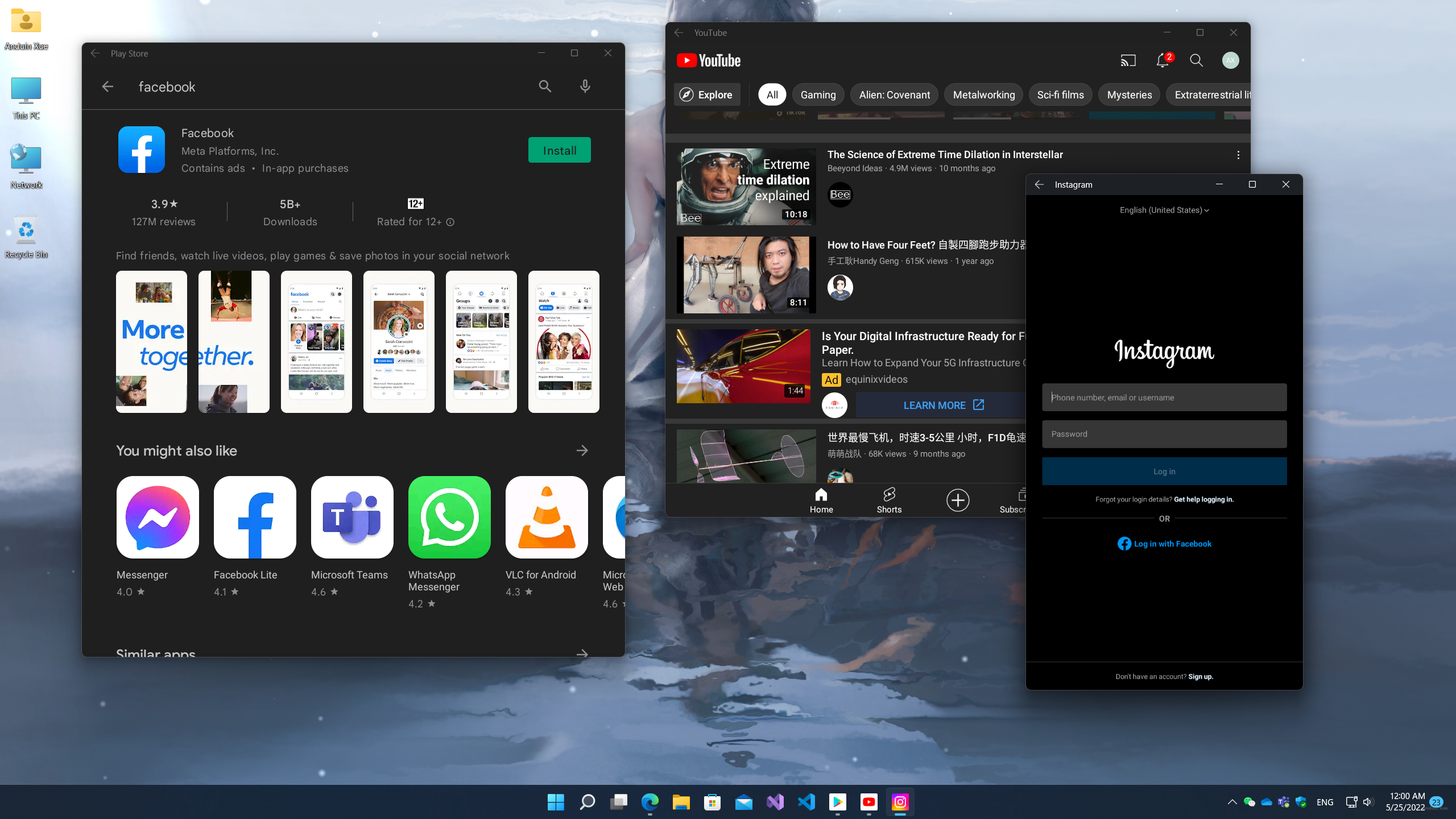Open the AX account avatar in YouTube
This screenshot has width=1456, height=819.
[1230, 60]
